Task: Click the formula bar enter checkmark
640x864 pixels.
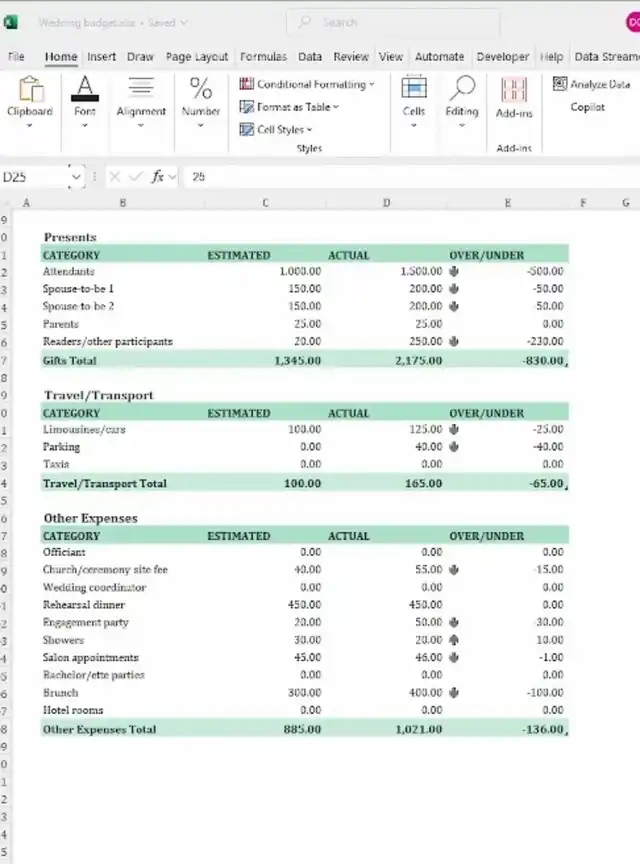Action: click(136, 176)
